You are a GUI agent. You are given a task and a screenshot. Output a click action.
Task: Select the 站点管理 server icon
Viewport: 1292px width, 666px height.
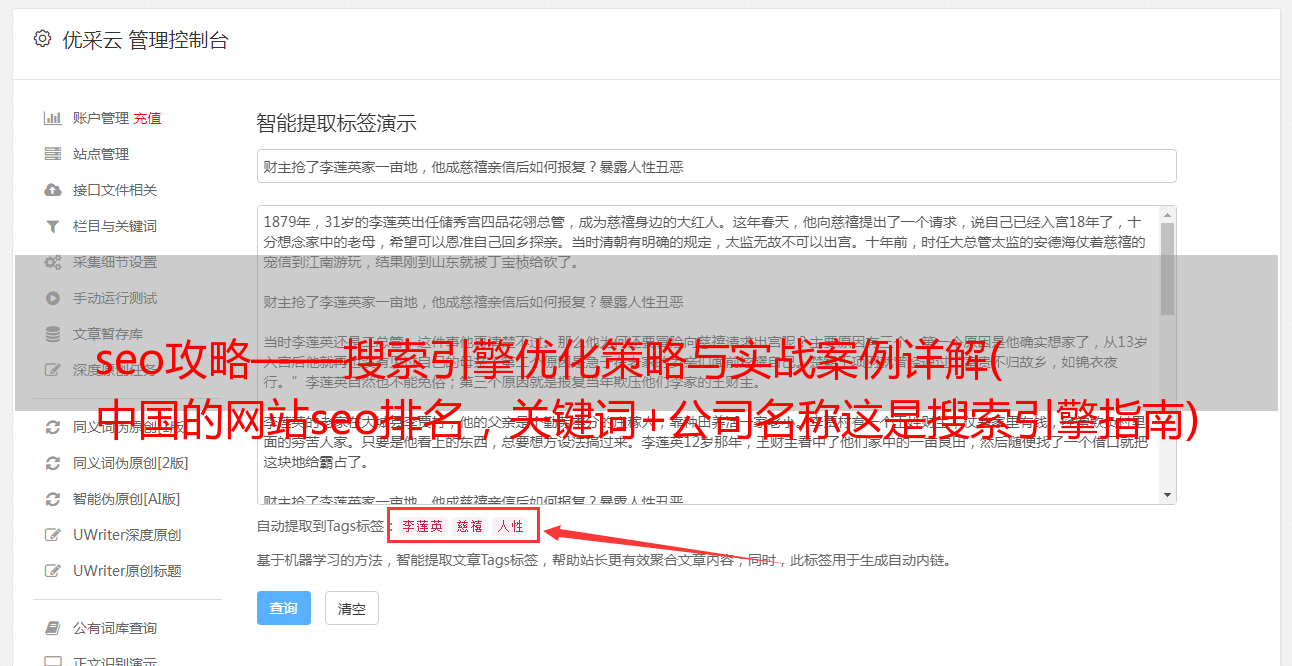click(x=53, y=154)
